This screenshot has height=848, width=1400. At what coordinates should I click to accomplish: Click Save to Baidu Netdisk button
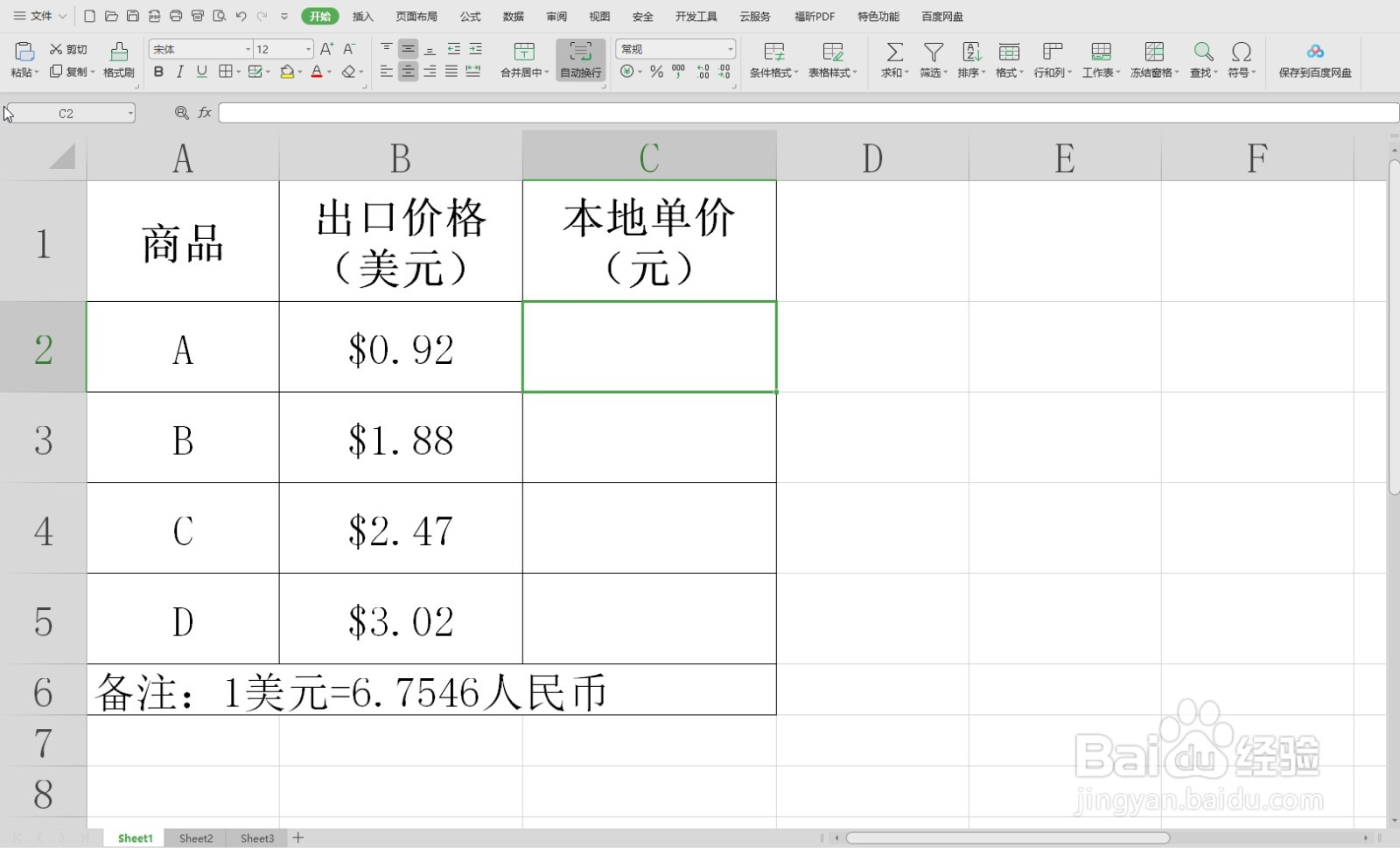pos(1315,60)
